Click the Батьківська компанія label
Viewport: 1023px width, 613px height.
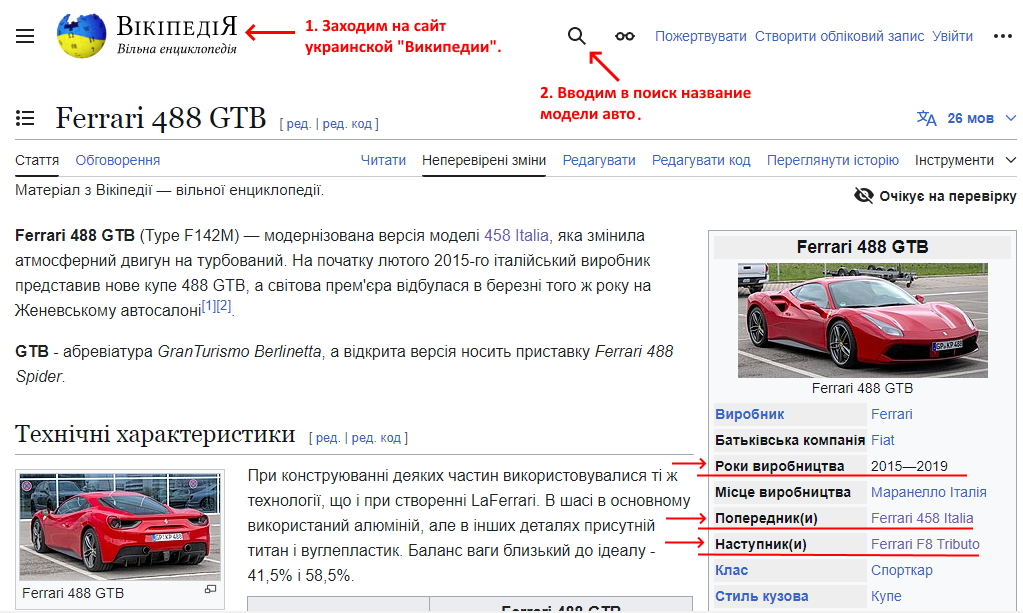(x=789, y=440)
